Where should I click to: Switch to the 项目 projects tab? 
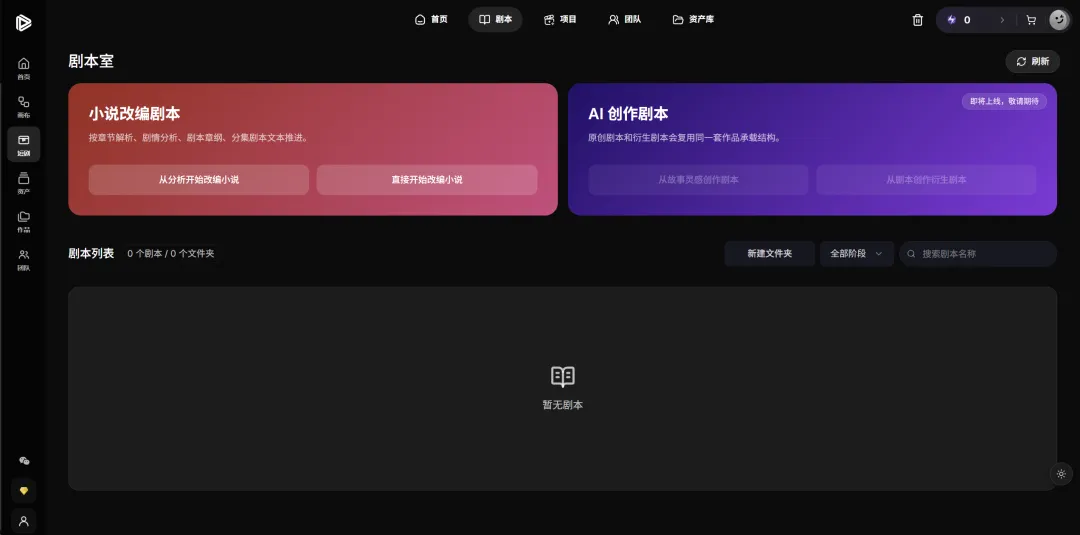coord(560,19)
